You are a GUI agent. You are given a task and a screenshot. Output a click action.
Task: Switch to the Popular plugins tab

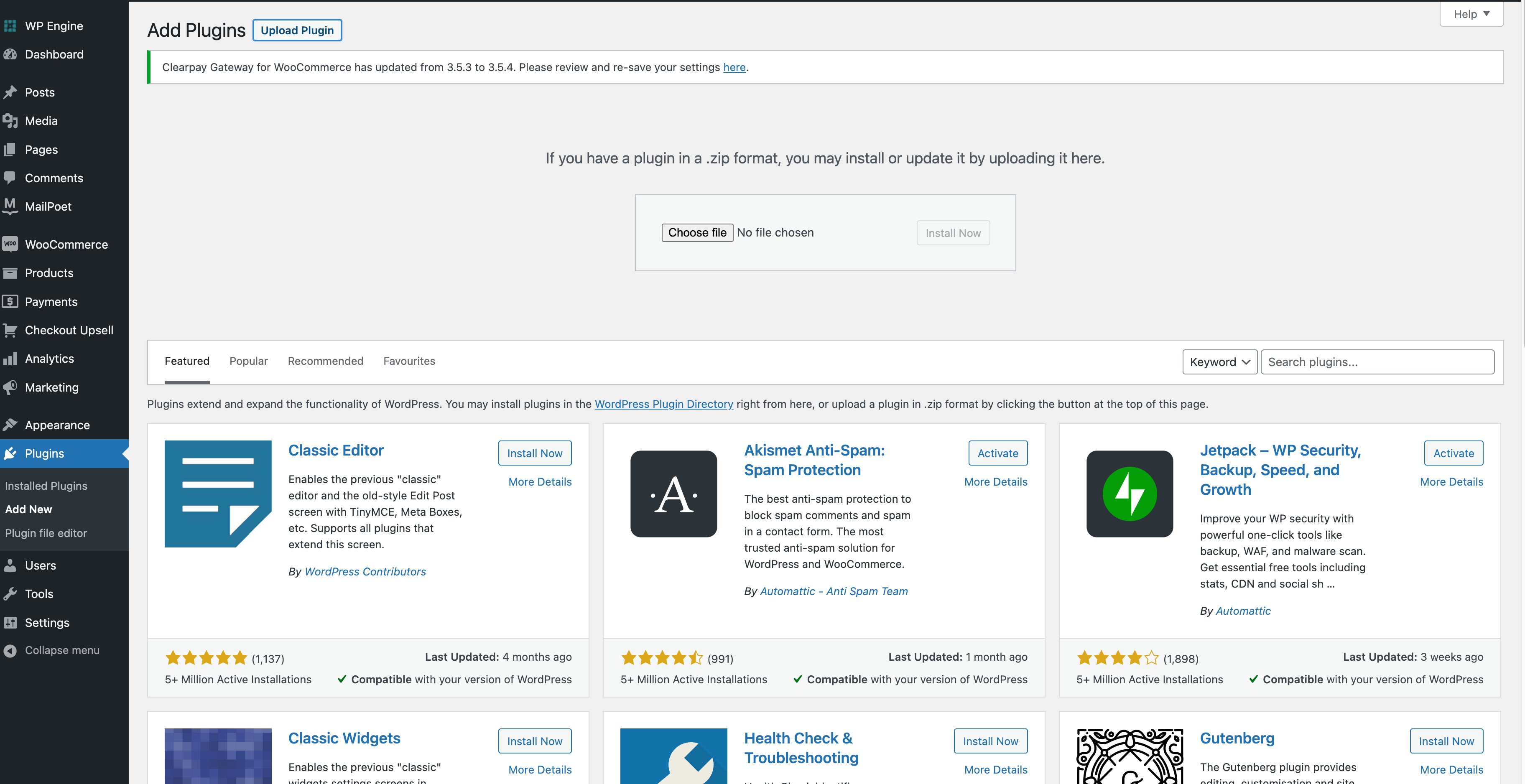click(x=248, y=361)
